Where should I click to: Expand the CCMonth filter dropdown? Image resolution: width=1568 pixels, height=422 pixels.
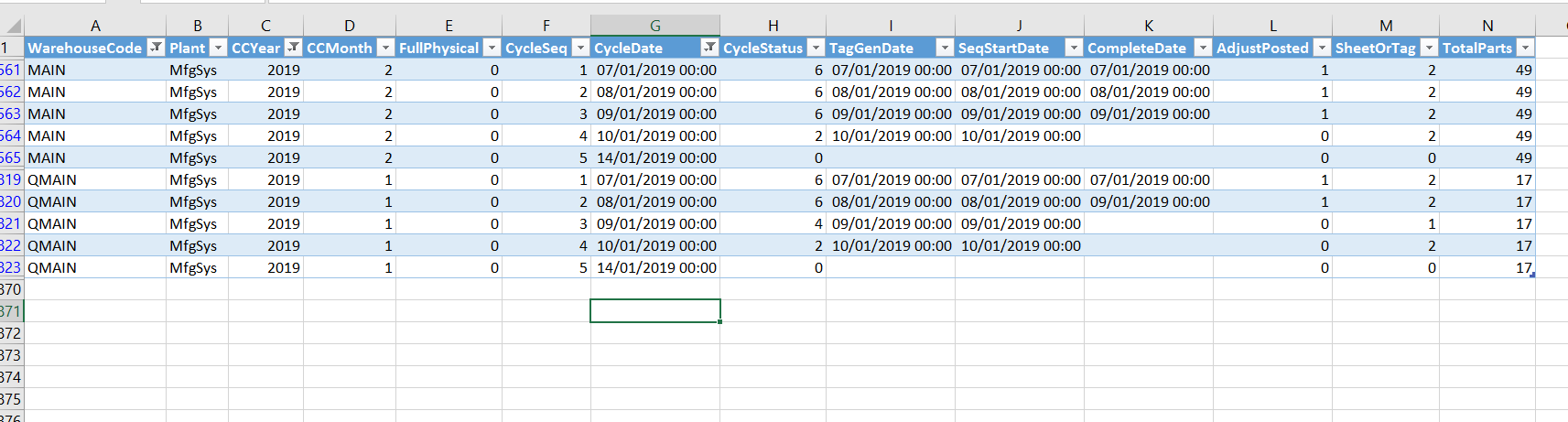[385, 48]
